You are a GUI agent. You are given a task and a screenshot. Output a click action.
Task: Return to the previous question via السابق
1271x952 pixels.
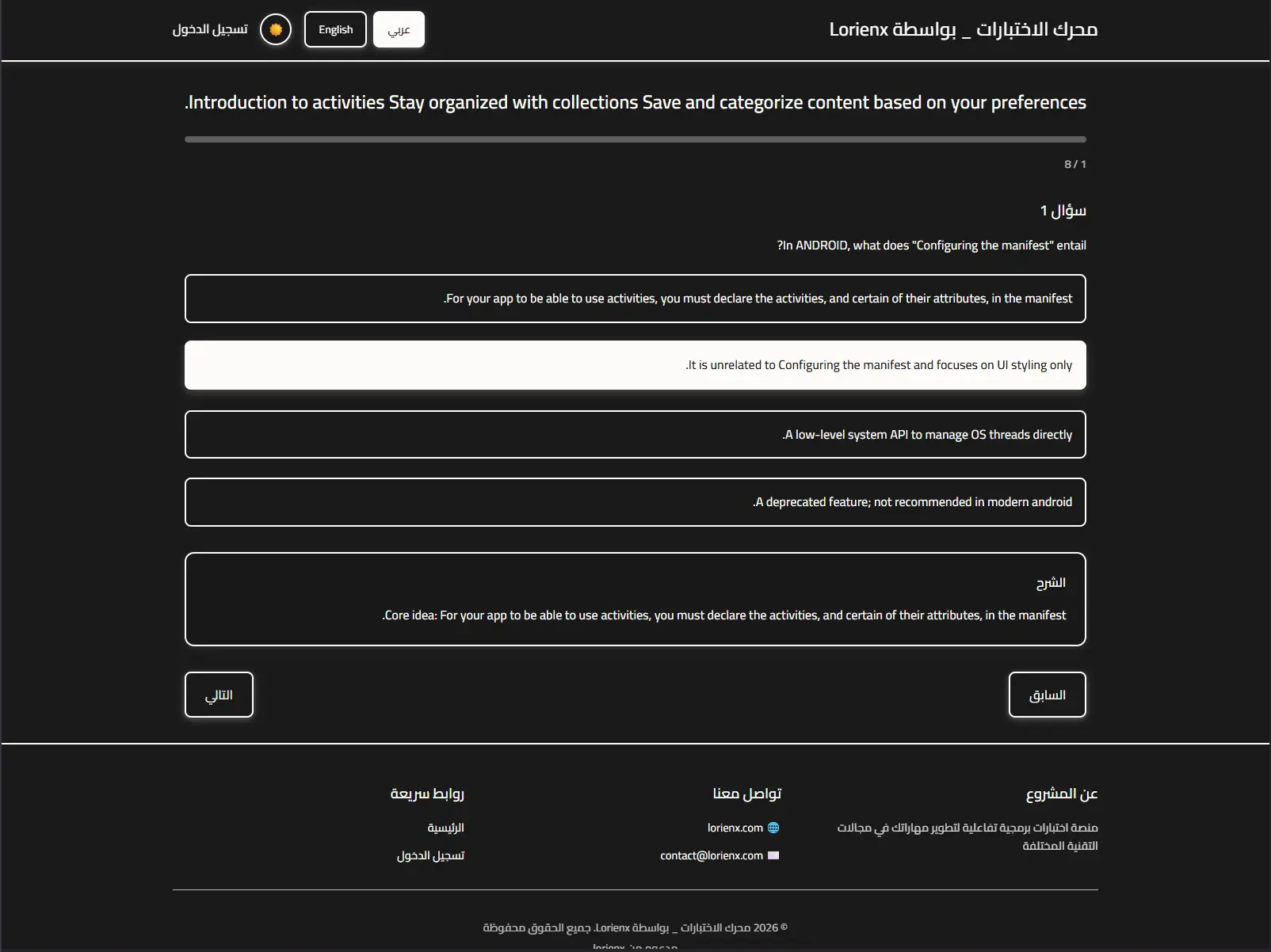1047,695
